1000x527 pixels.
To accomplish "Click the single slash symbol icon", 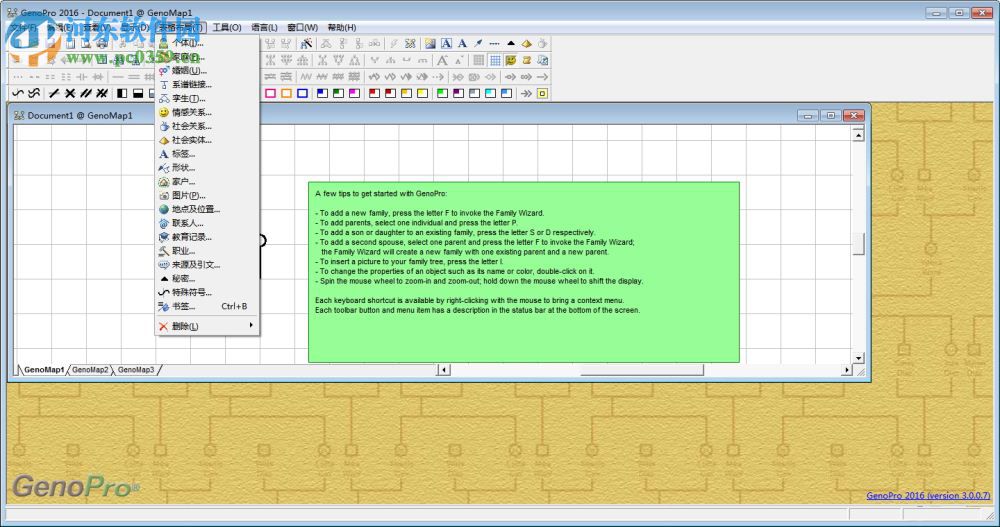I will (54, 93).
